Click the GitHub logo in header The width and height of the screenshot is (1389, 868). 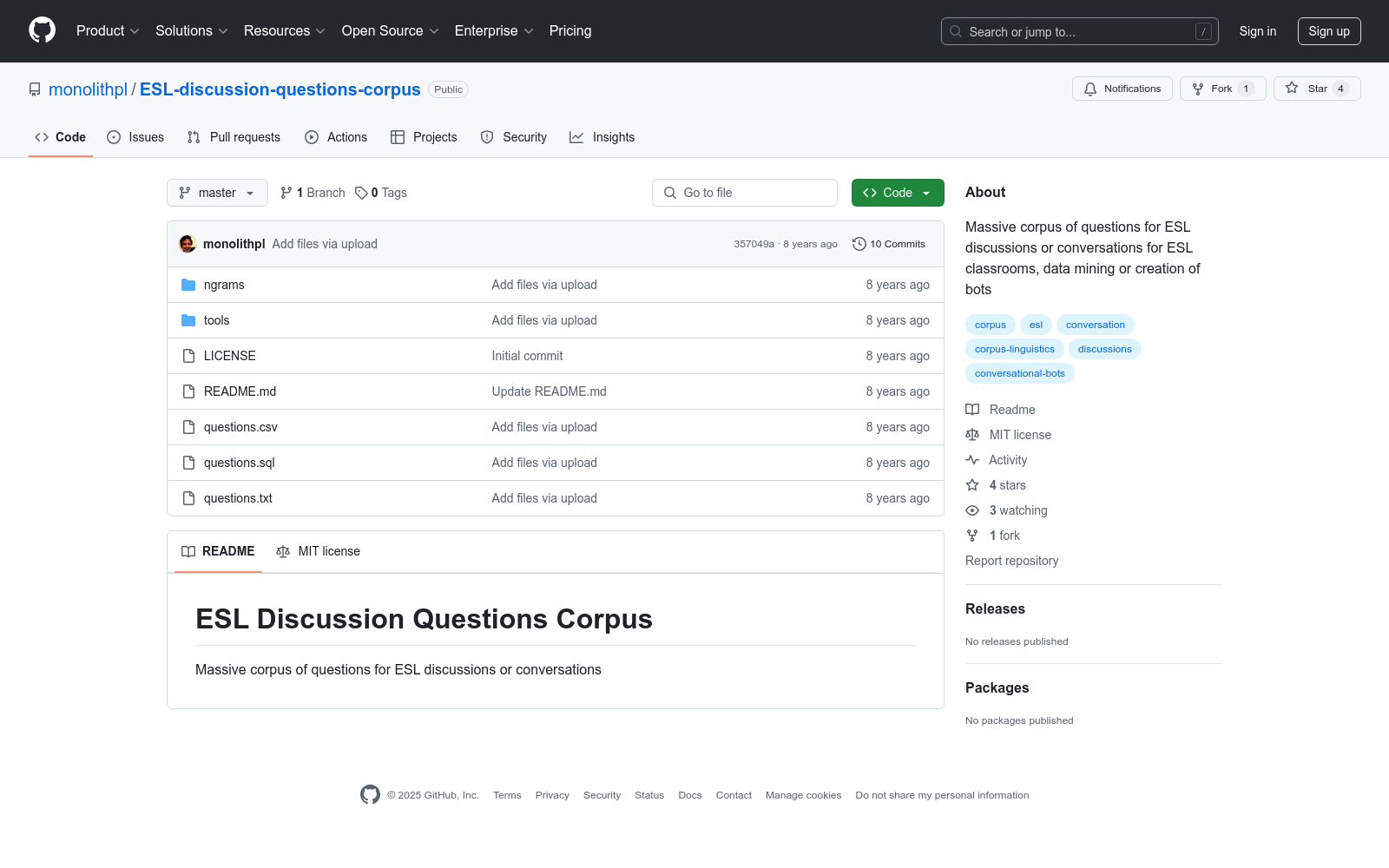click(42, 30)
